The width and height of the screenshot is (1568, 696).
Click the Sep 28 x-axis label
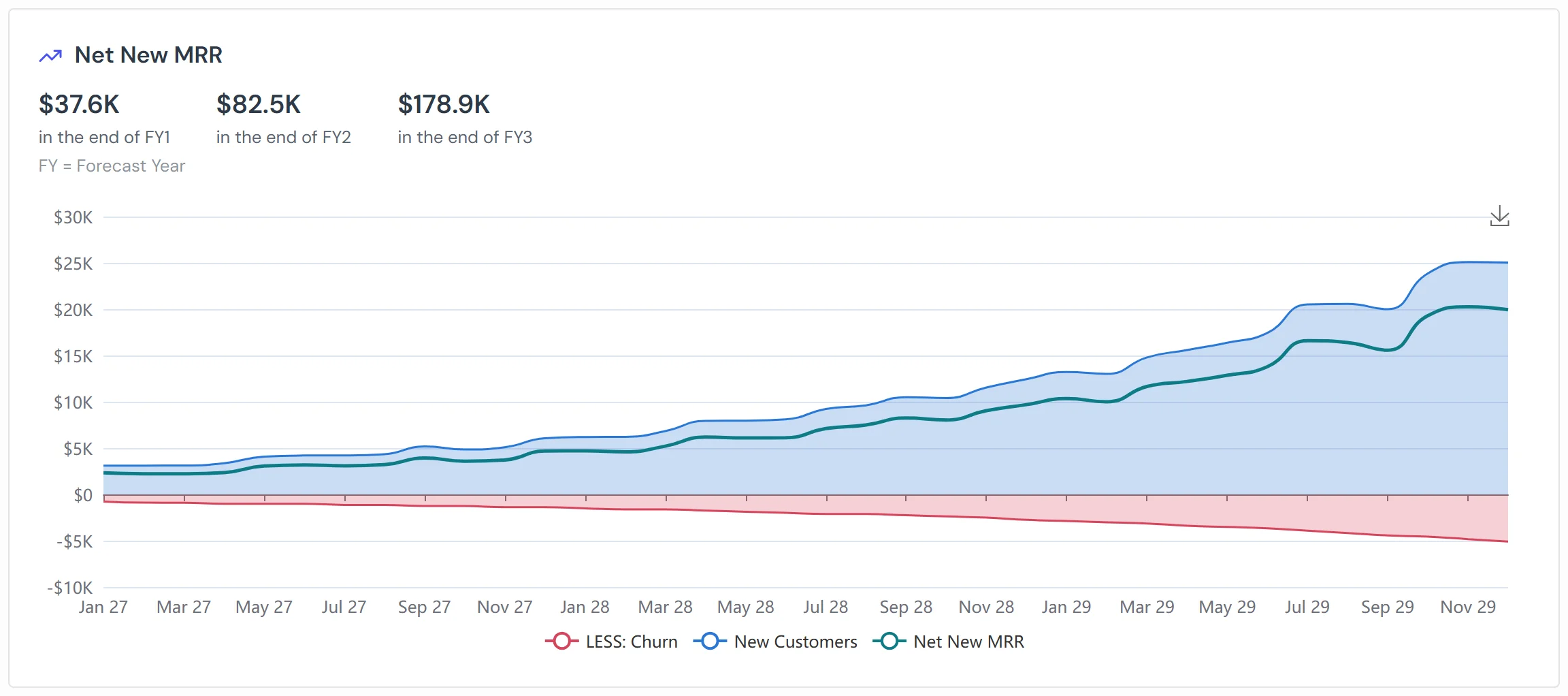coord(906,607)
